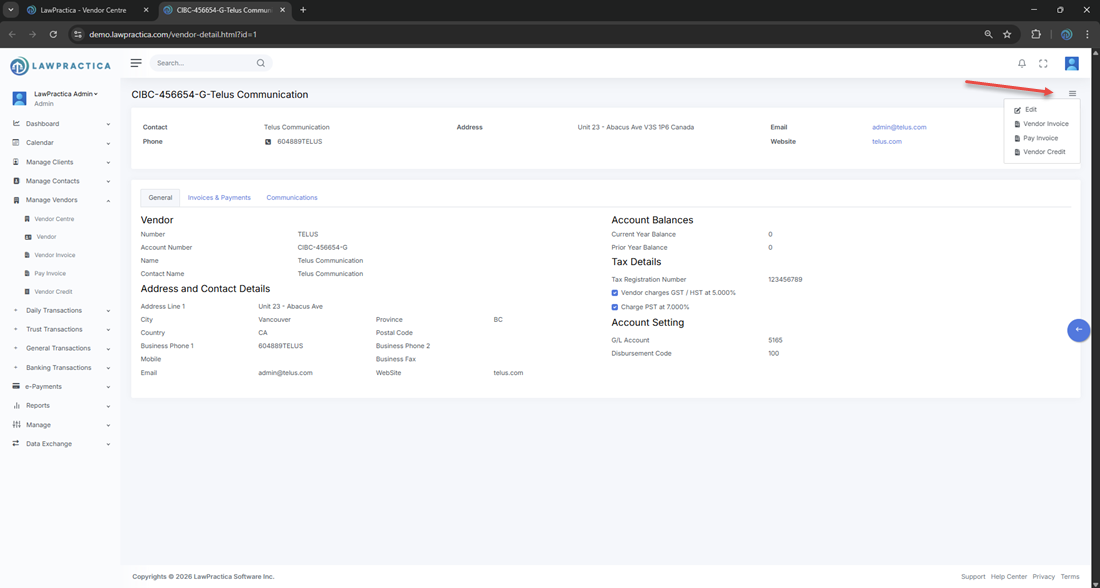Screen dimensions: 1100x588
Task: Collapse sidebar with hamburger menu icon
Action: pyautogui.click(x=136, y=63)
